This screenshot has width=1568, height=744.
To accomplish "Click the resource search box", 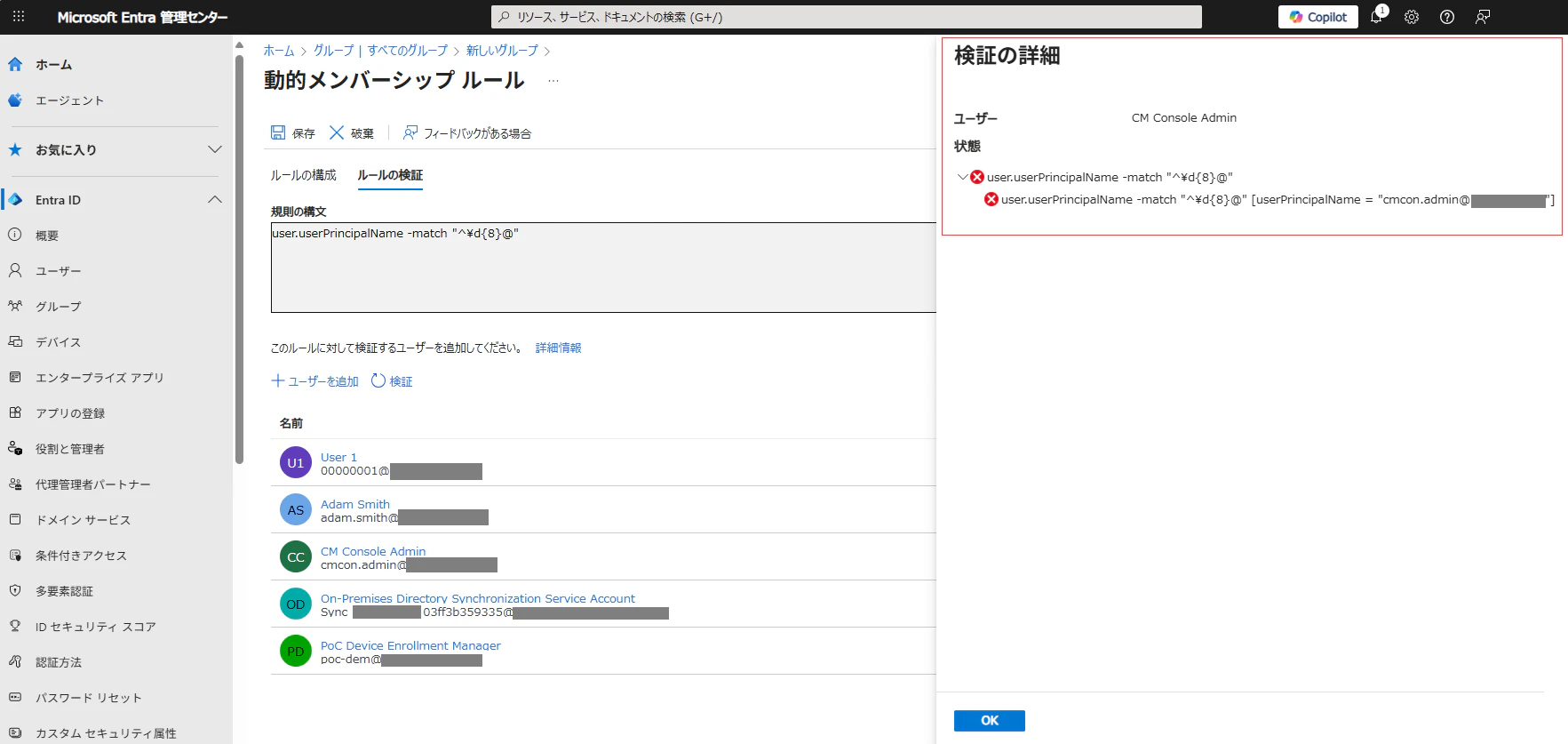I will coord(847,17).
